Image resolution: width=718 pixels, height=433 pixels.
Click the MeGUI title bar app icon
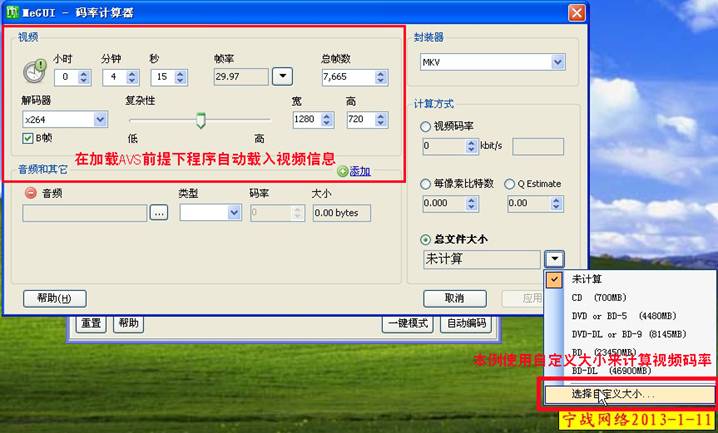11,12
